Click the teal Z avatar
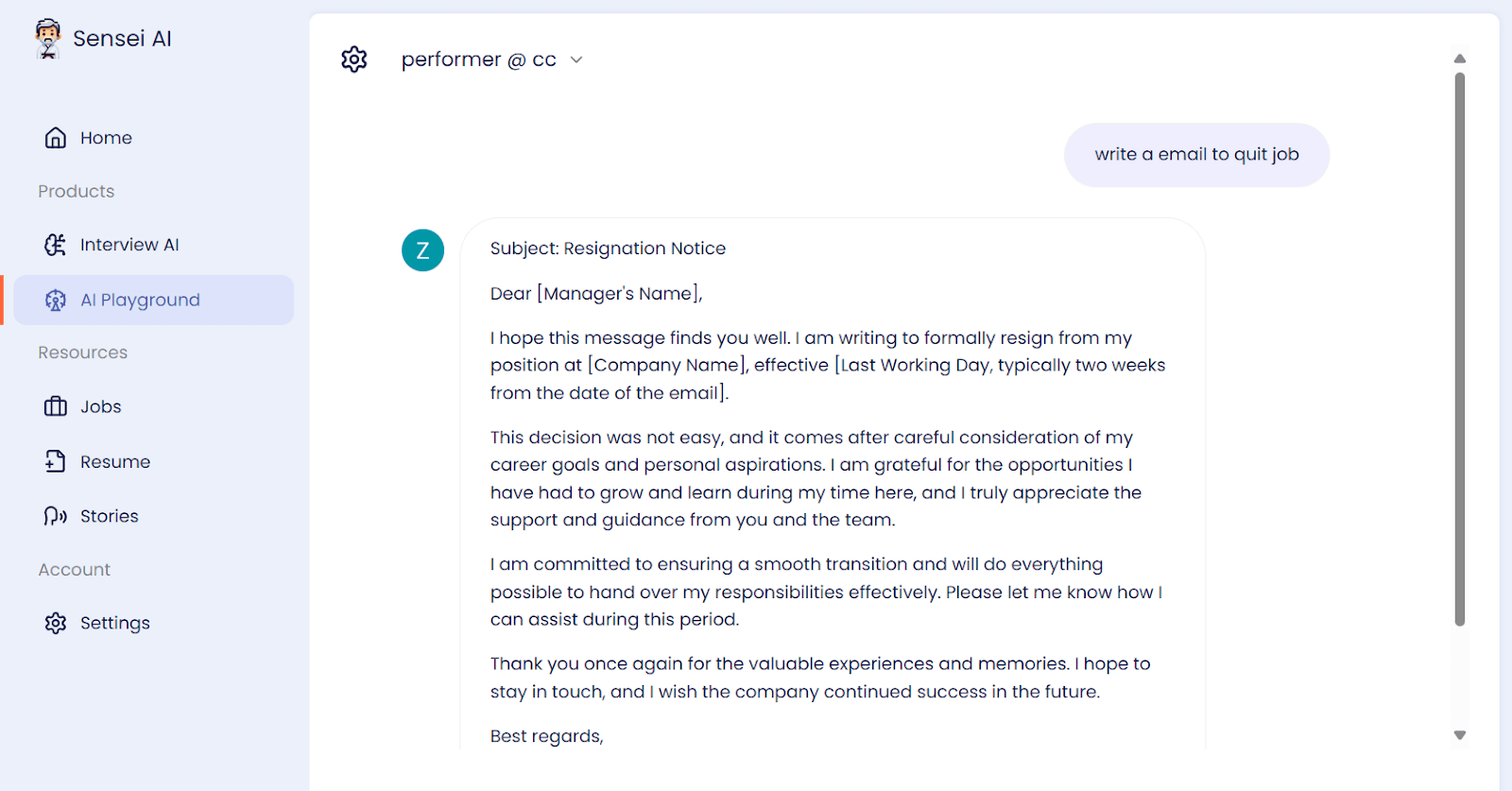1512x791 pixels. coord(423,250)
